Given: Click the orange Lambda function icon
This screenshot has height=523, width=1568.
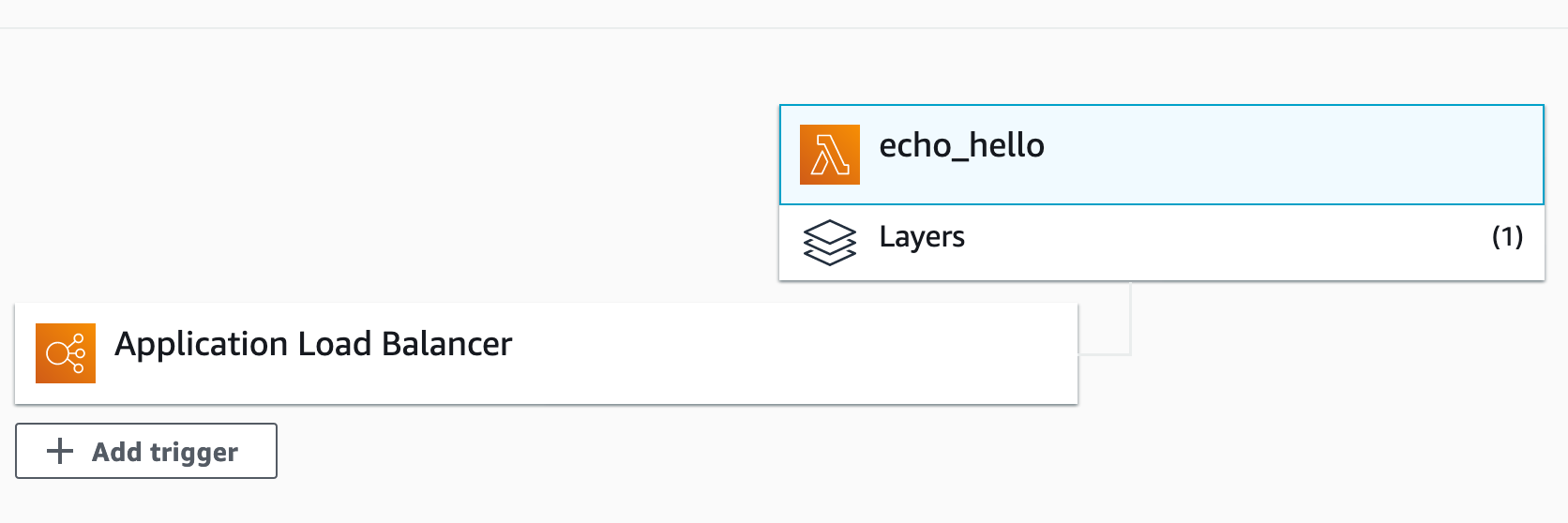Looking at the screenshot, I should pyautogui.click(x=829, y=155).
